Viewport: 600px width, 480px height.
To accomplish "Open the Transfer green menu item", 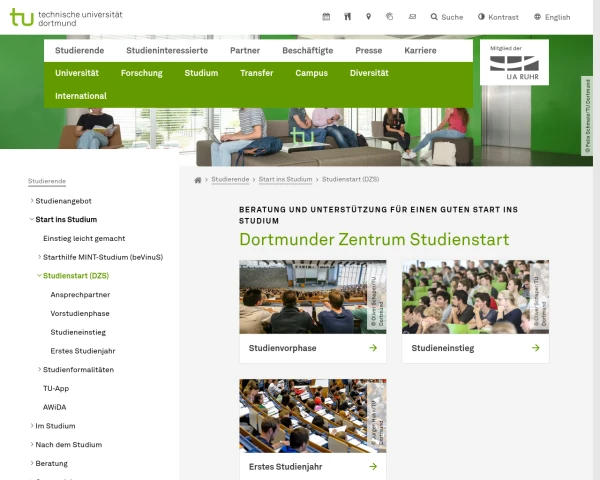I will tap(257, 73).
